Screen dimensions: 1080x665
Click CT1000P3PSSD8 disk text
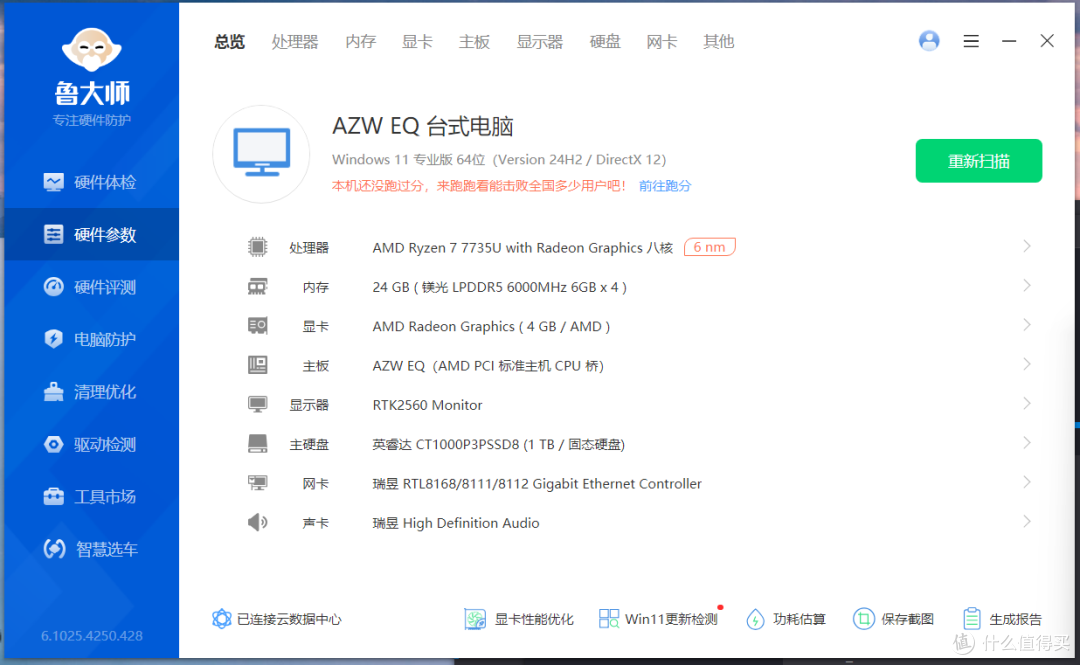(x=499, y=444)
